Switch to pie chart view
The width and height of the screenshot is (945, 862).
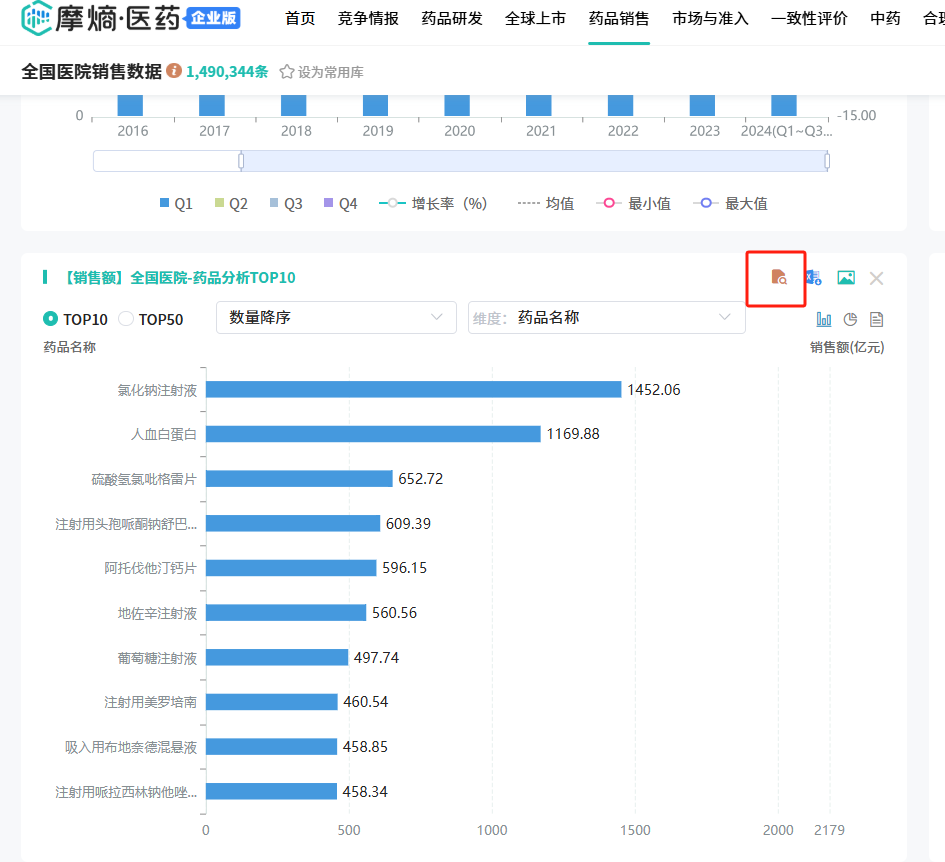pos(850,319)
